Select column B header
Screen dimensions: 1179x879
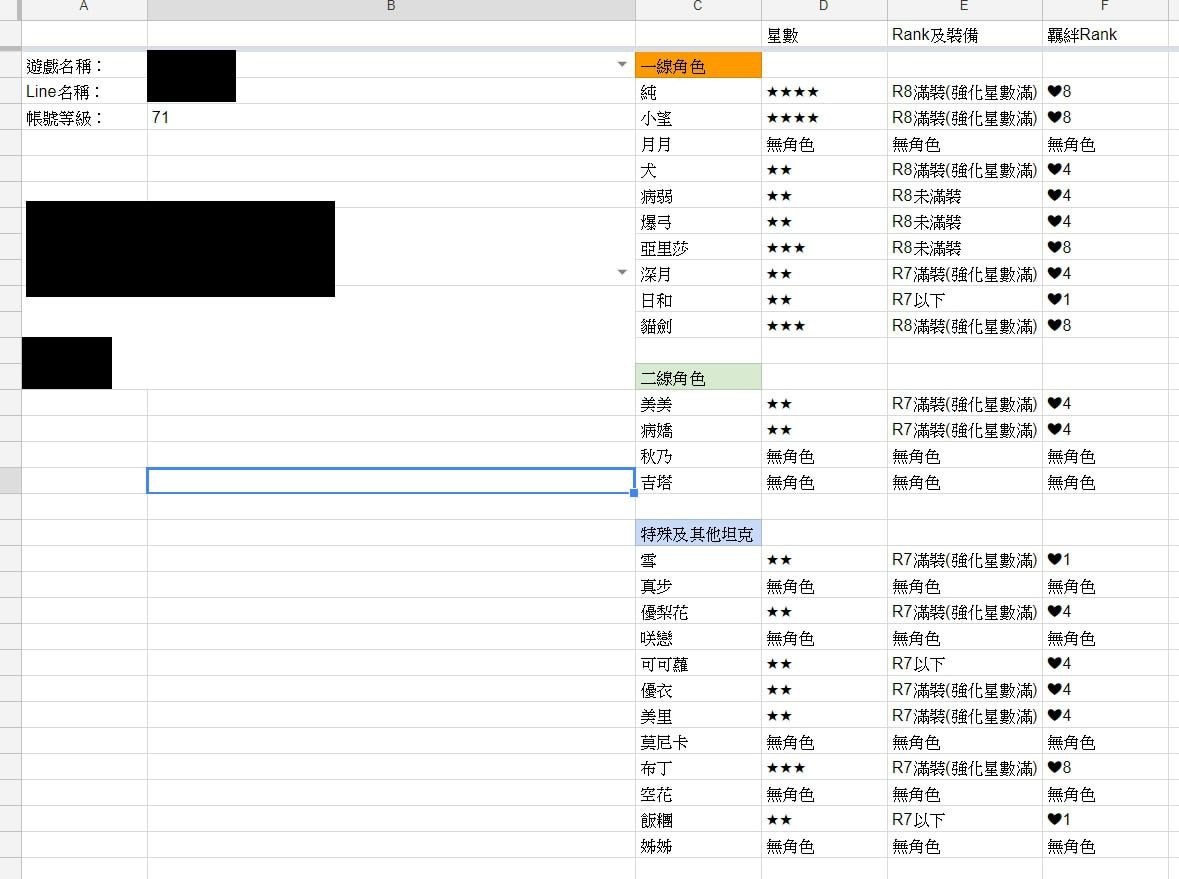coord(391,8)
